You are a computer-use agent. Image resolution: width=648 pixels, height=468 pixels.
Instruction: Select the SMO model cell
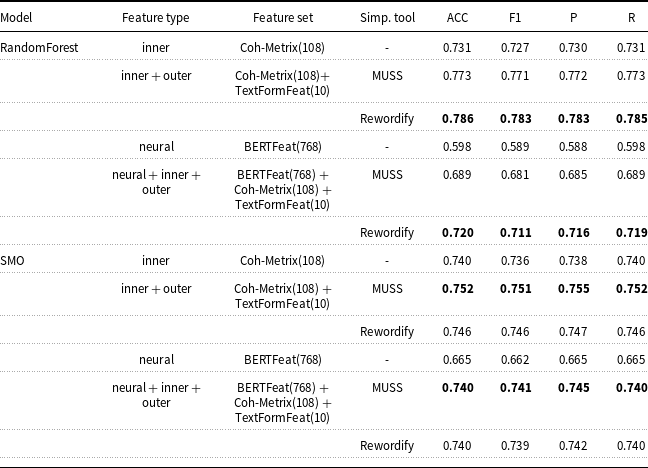click(x=12, y=261)
